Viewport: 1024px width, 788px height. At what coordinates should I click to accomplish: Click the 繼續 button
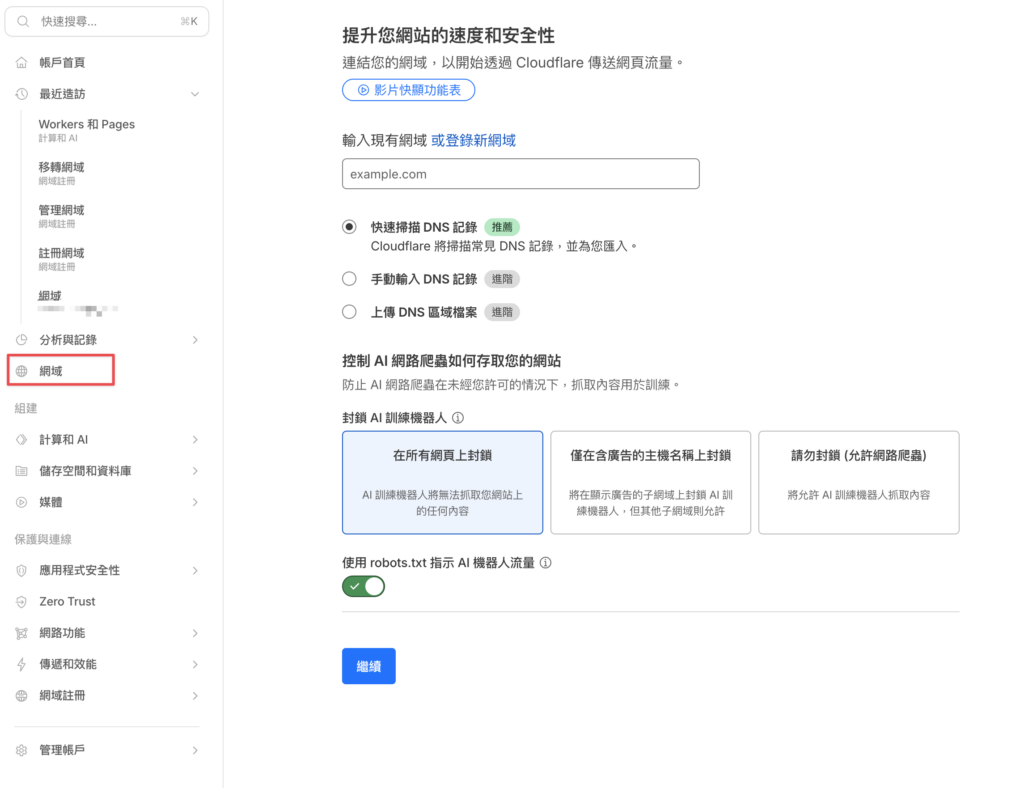[x=368, y=665]
